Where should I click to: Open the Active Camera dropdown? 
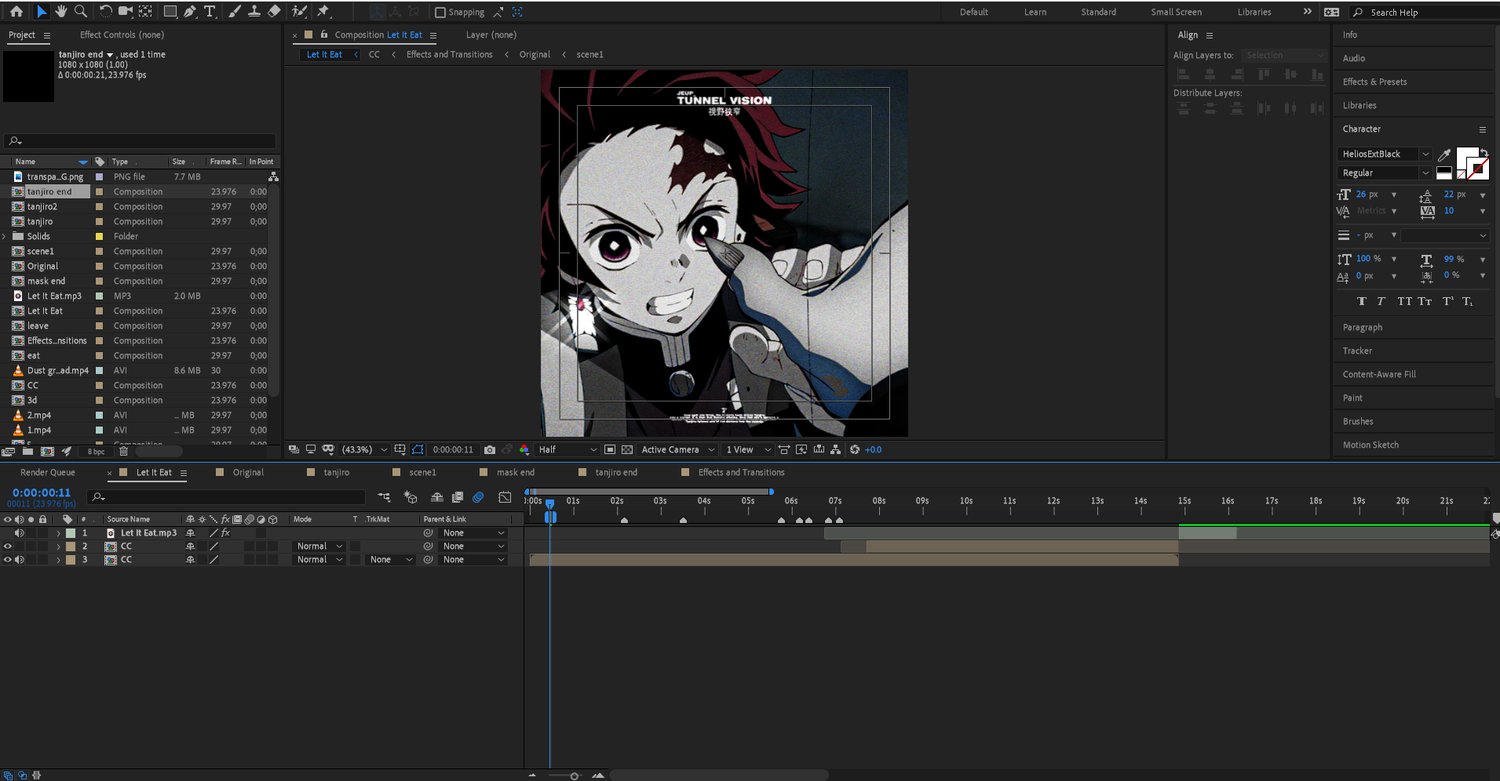[678, 450]
